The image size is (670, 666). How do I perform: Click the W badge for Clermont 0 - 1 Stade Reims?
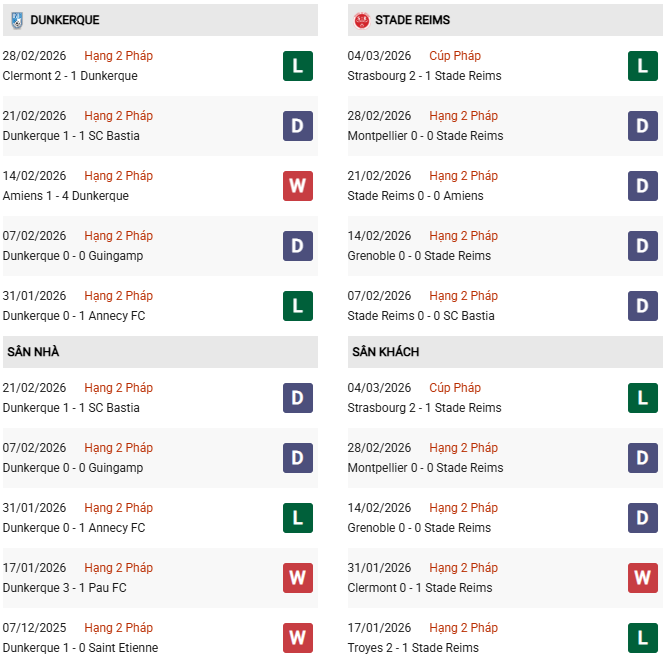click(643, 578)
